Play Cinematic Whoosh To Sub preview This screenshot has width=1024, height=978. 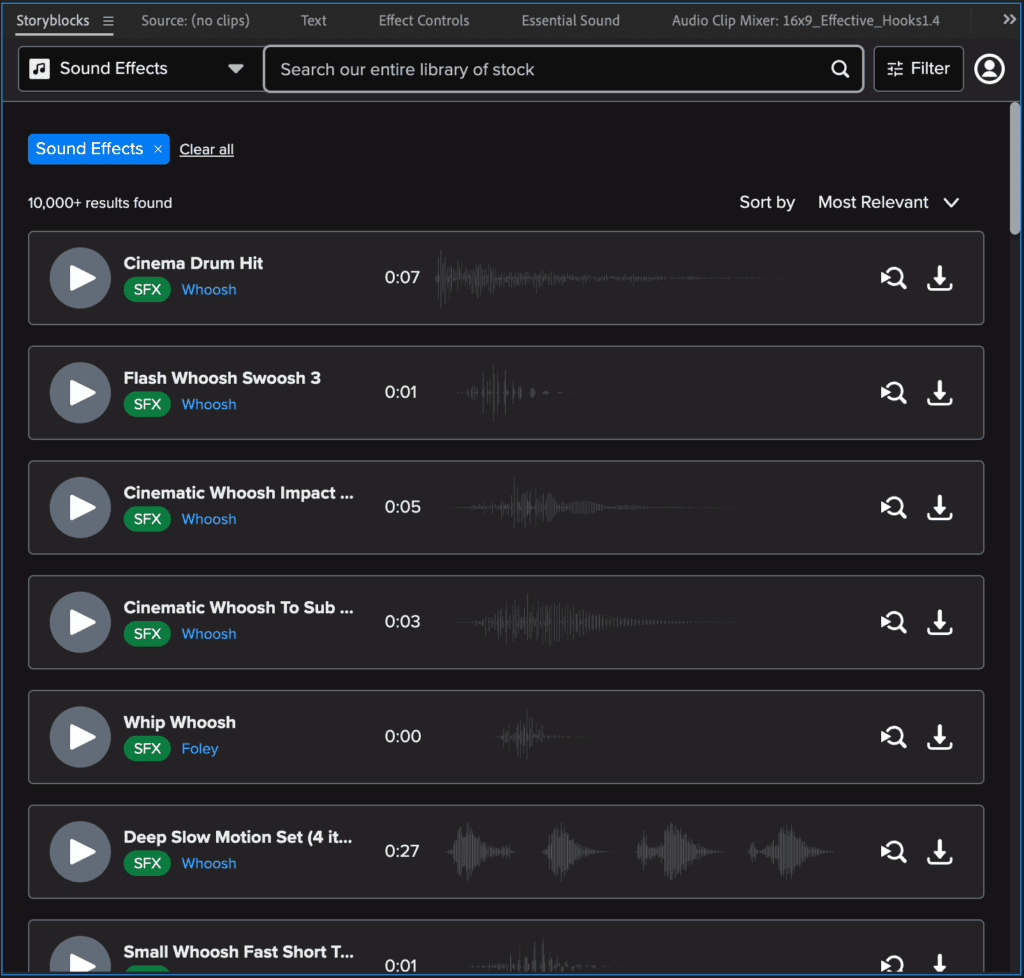pos(80,622)
